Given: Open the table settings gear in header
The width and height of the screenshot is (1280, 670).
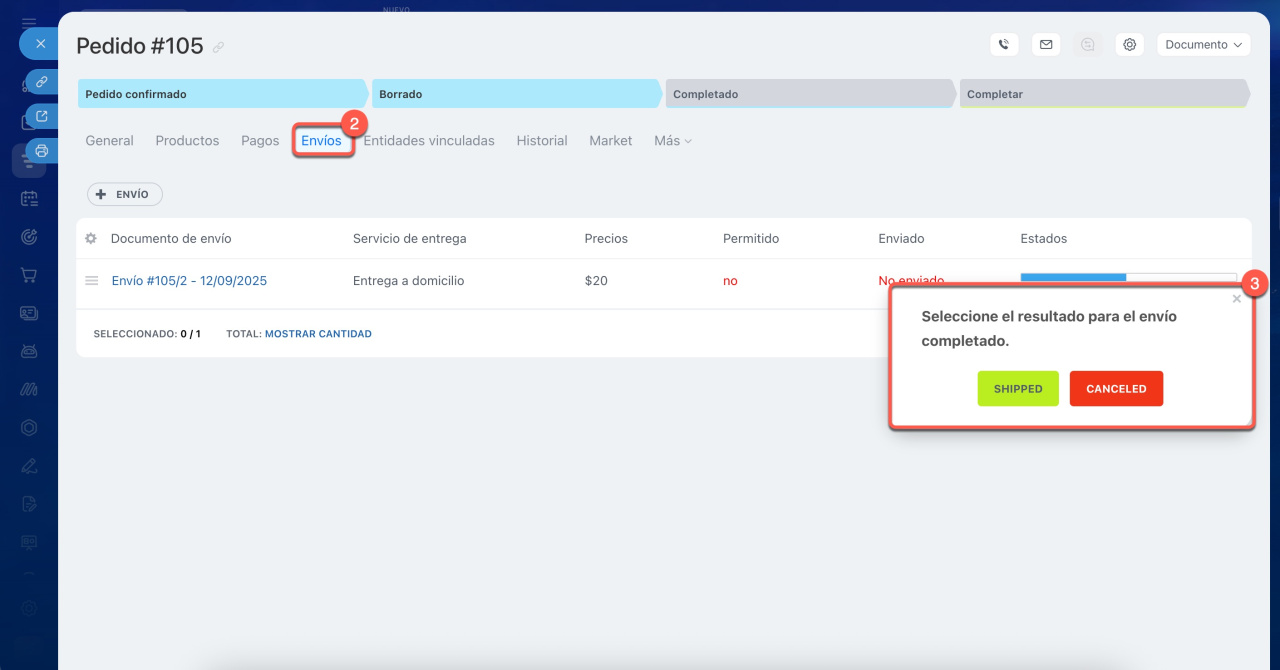Looking at the screenshot, I should [91, 239].
